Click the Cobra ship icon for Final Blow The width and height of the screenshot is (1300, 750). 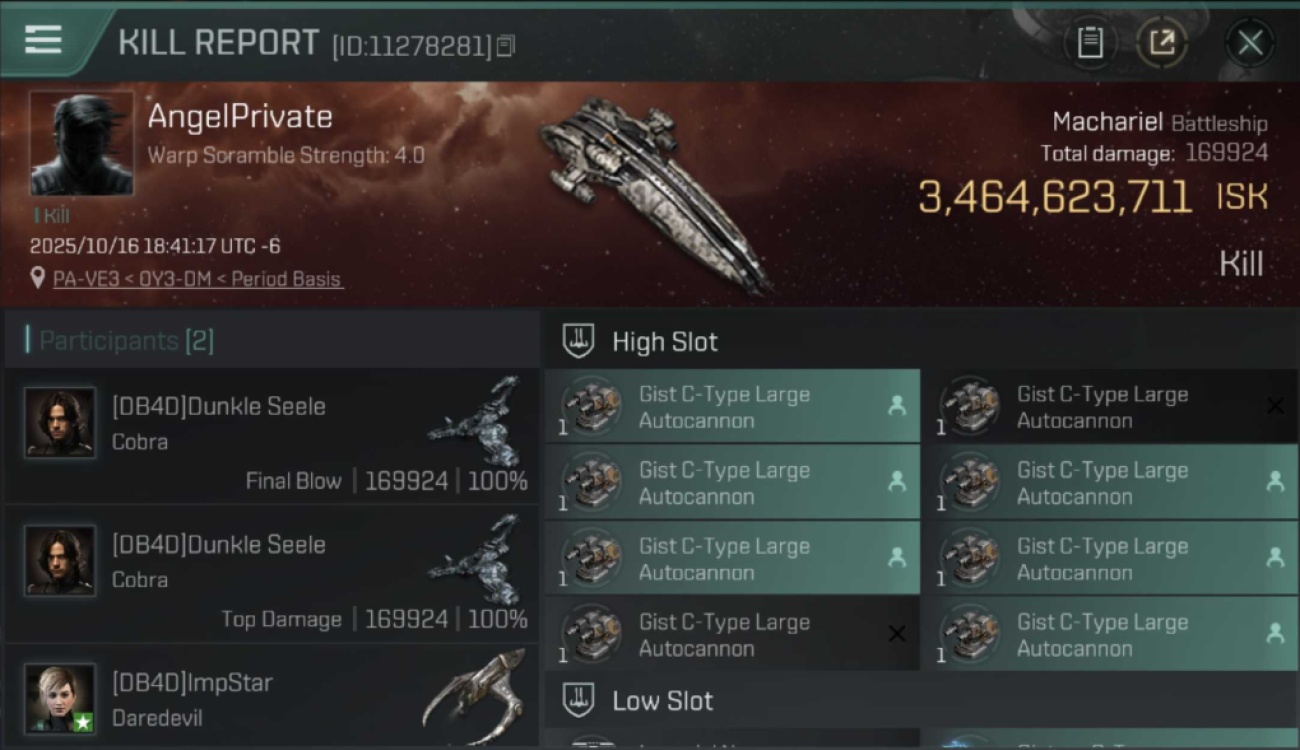pyautogui.click(x=477, y=422)
